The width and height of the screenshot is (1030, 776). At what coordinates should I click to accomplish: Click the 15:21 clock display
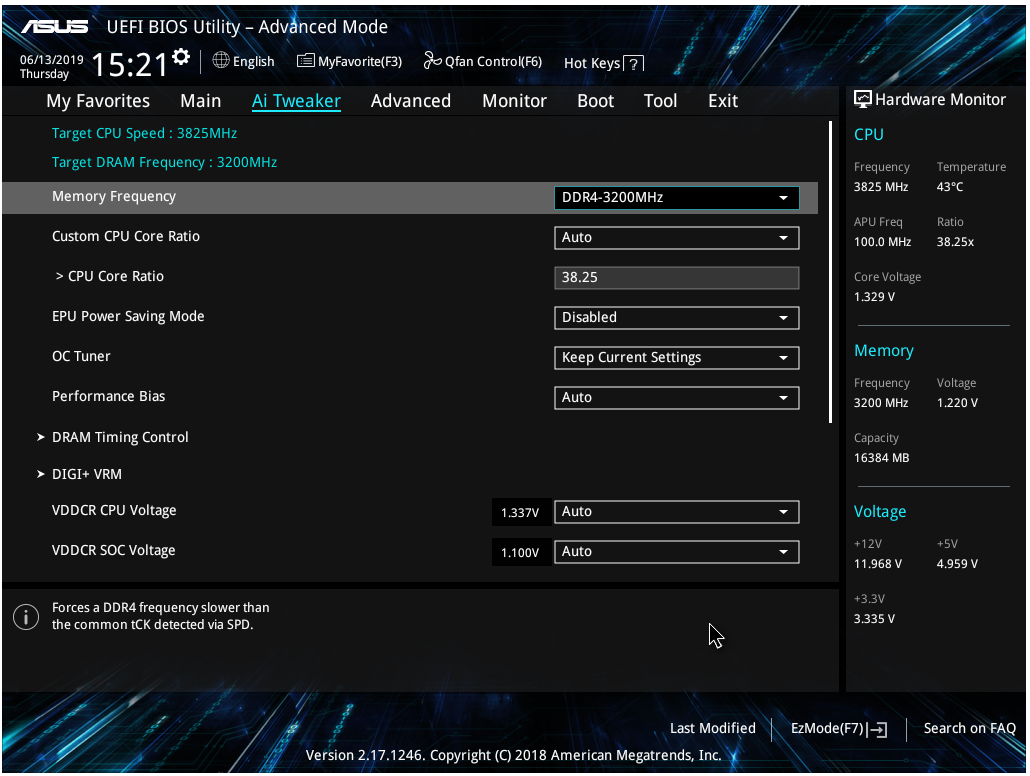pyautogui.click(x=129, y=65)
